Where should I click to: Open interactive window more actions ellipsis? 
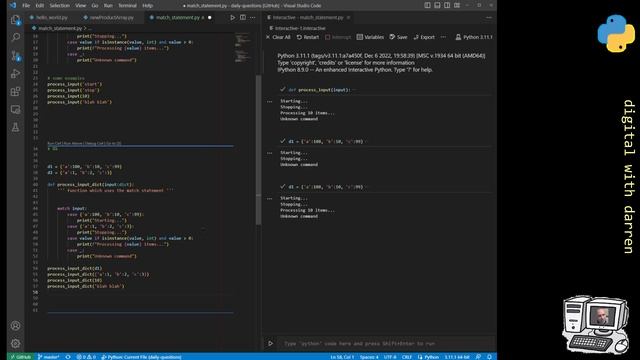(489, 18)
